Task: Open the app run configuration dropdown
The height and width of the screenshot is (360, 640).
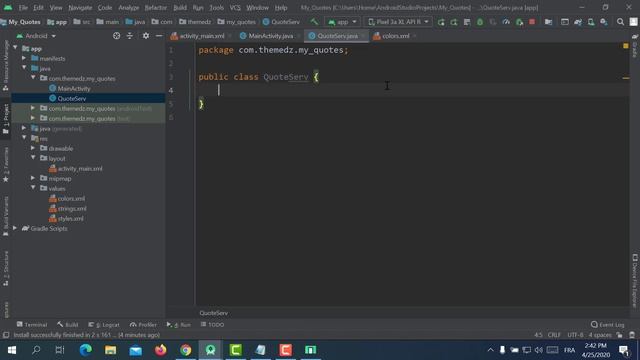Action: click(342, 22)
